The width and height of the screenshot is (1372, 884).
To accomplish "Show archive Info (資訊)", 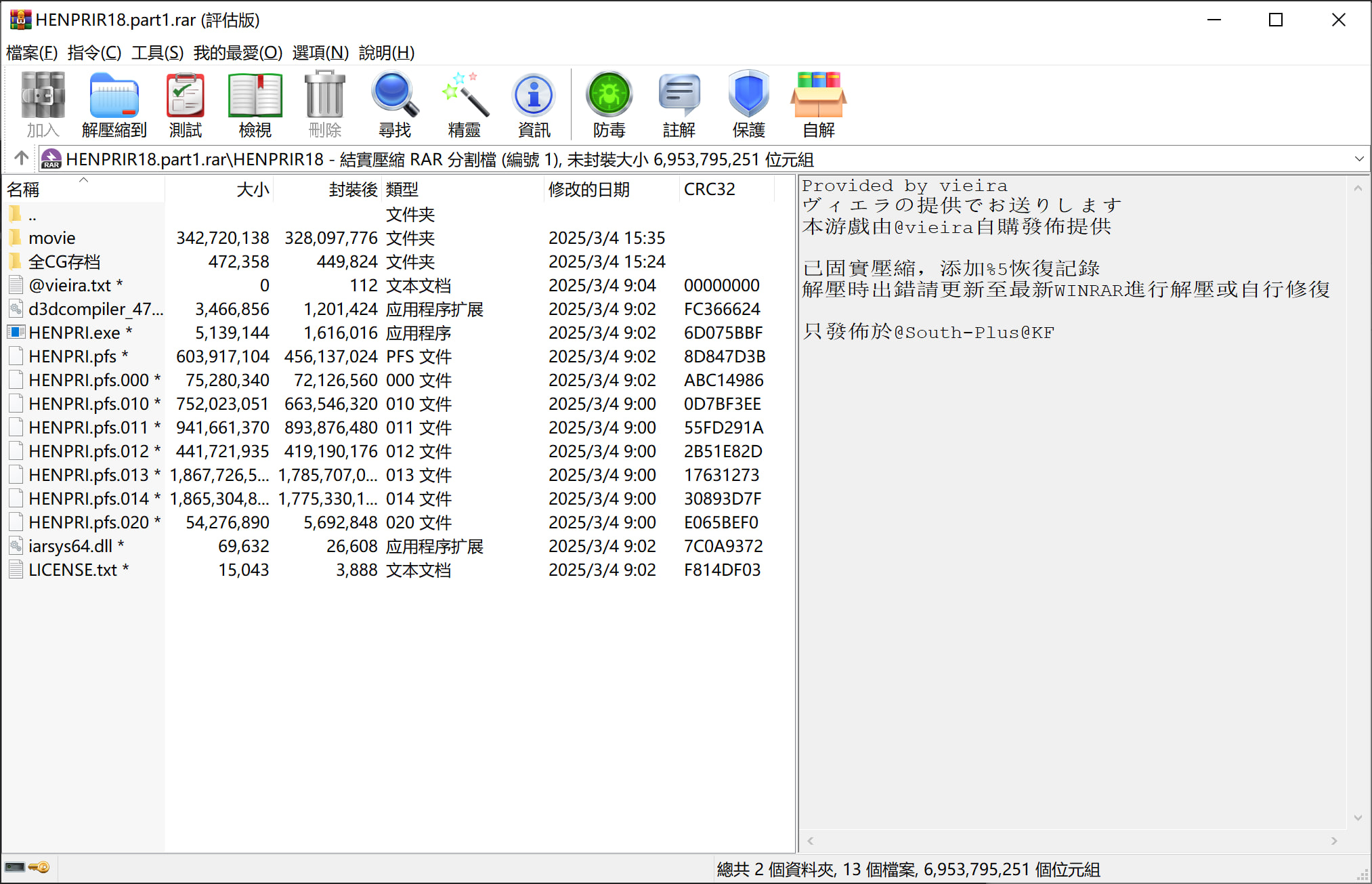I will (534, 105).
